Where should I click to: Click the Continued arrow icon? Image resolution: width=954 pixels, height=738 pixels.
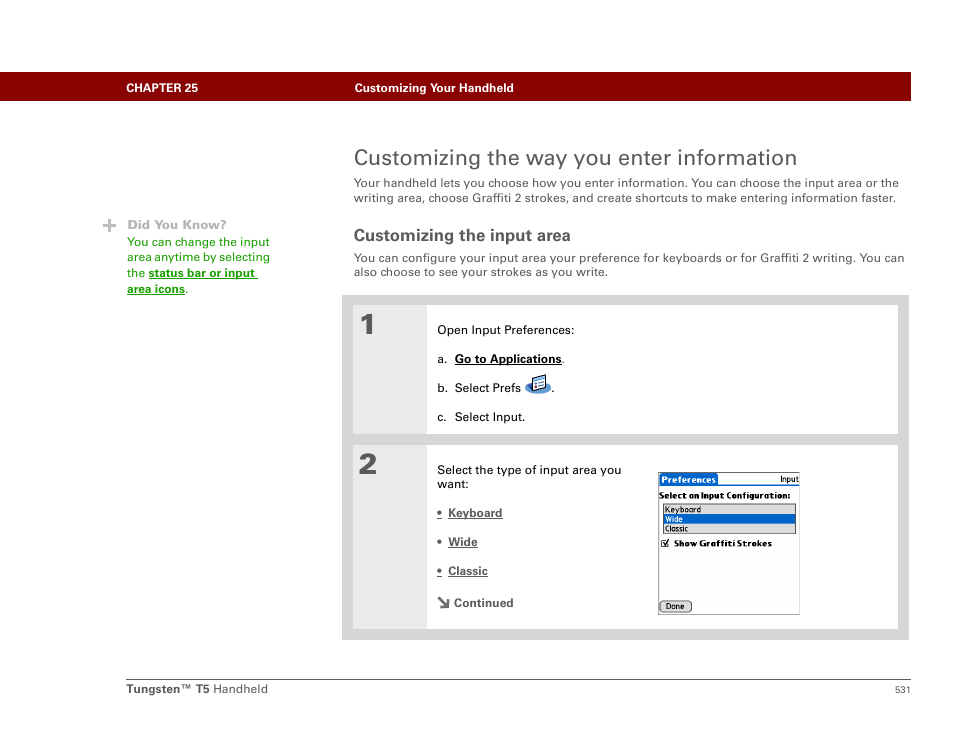(x=443, y=602)
